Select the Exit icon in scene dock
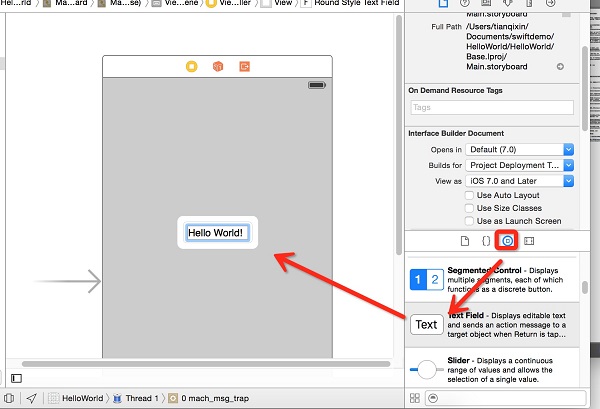This screenshot has height=409, width=600. 243,67
